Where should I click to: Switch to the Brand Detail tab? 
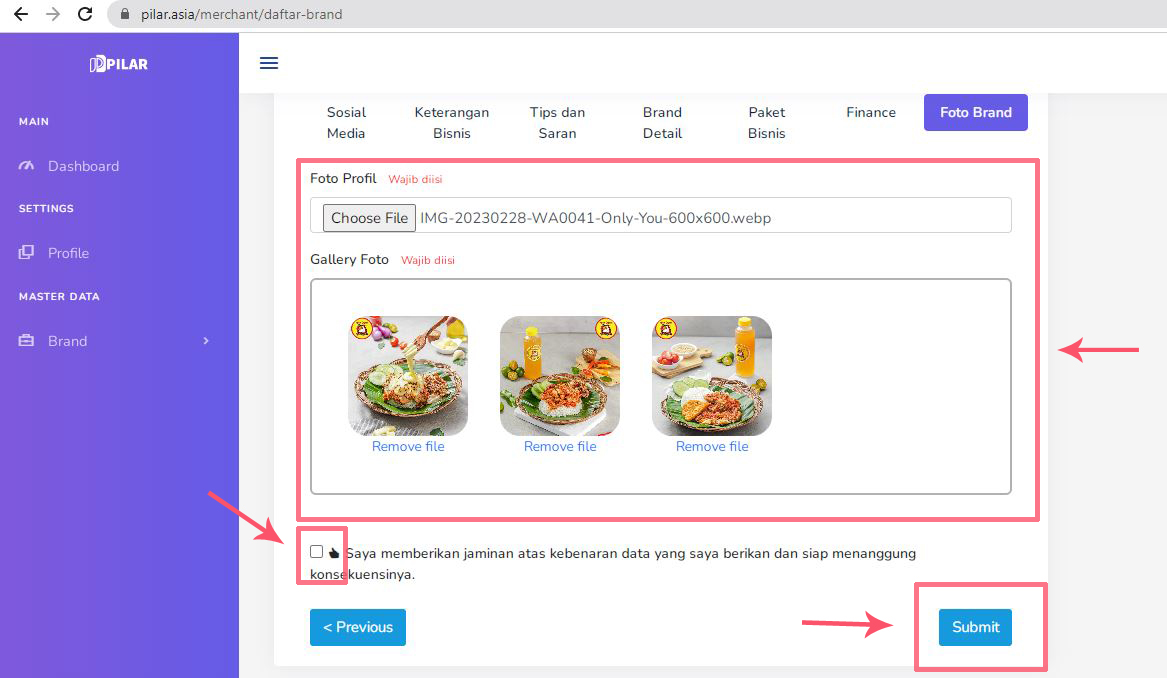click(662, 123)
